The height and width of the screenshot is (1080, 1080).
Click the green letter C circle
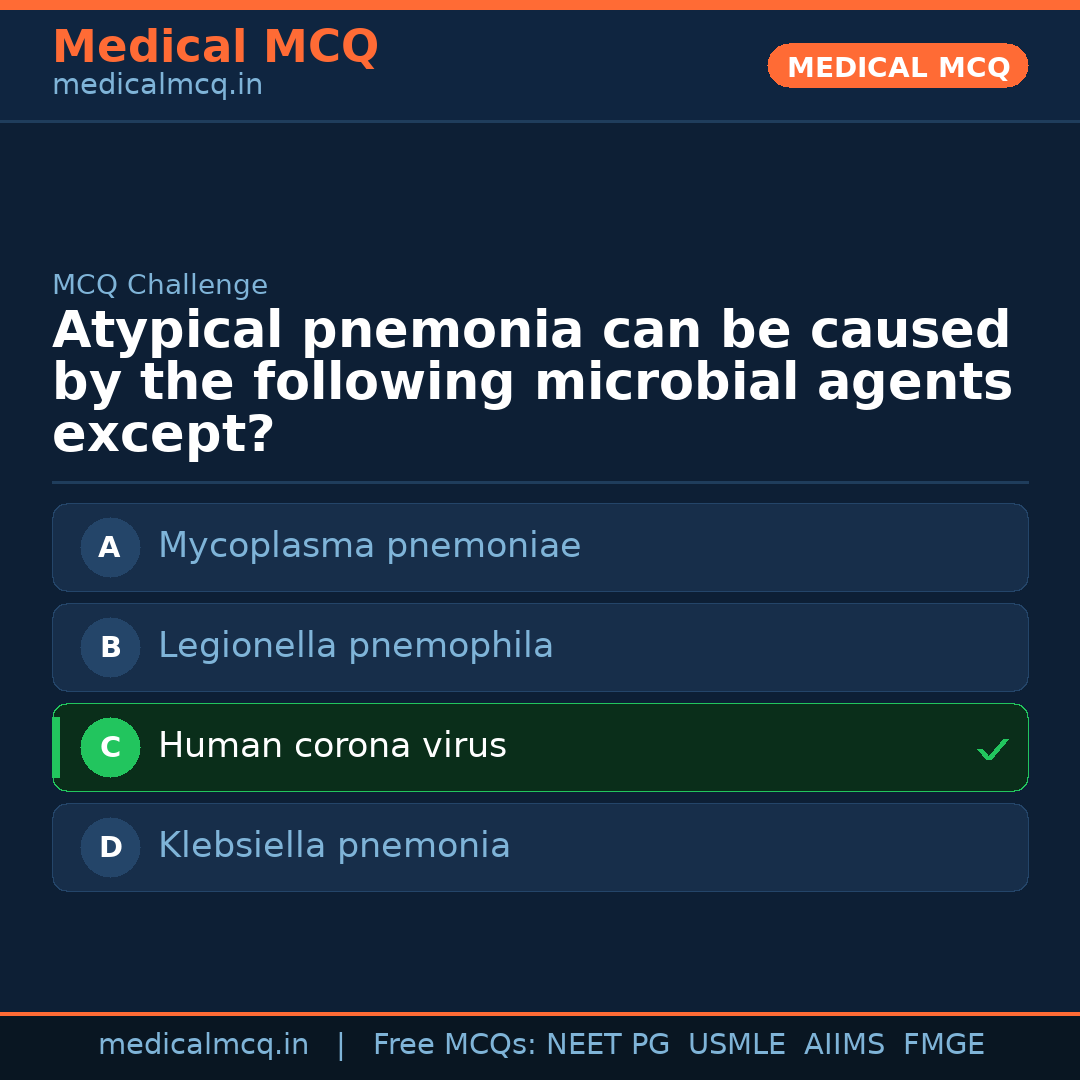pos(110,747)
